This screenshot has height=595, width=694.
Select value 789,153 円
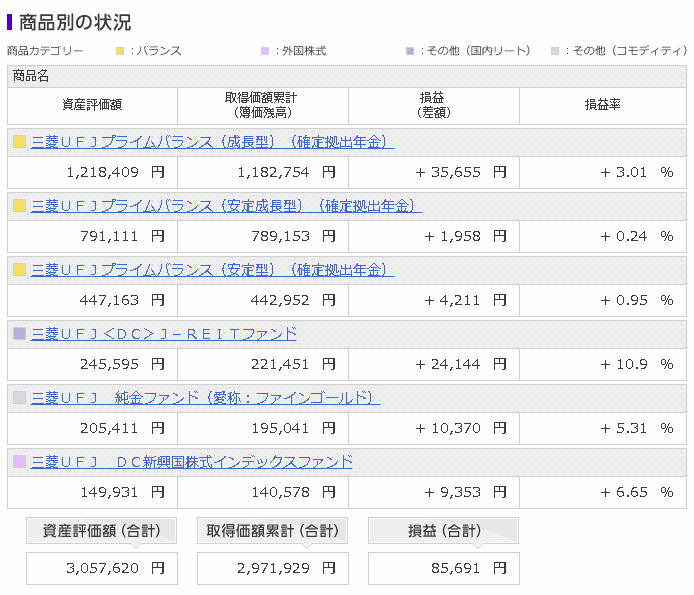293,236
